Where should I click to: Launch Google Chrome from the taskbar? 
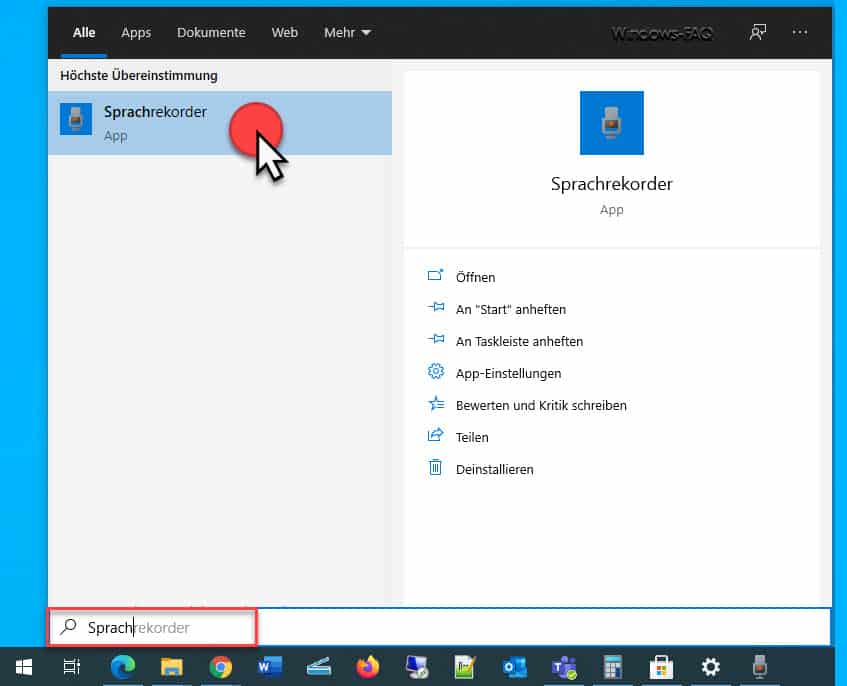[220, 667]
